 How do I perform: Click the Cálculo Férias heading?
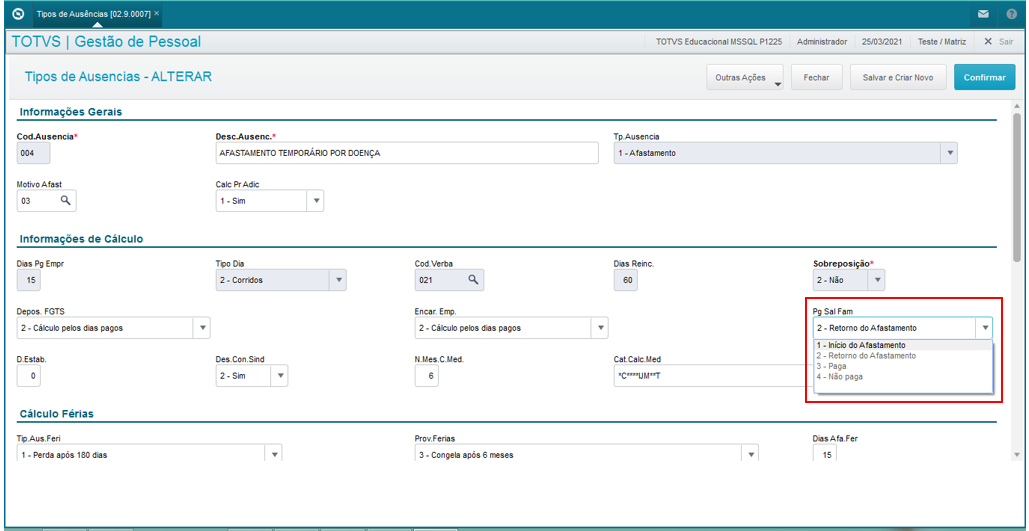57,414
